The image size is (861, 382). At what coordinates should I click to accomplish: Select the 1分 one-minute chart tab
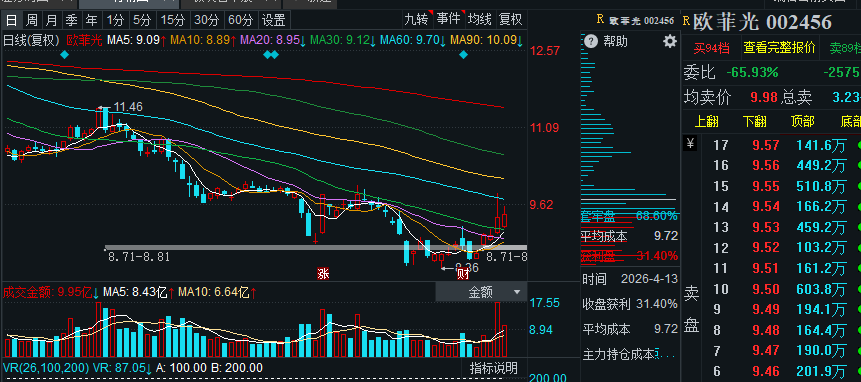pyautogui.click(x=116, y=21)
